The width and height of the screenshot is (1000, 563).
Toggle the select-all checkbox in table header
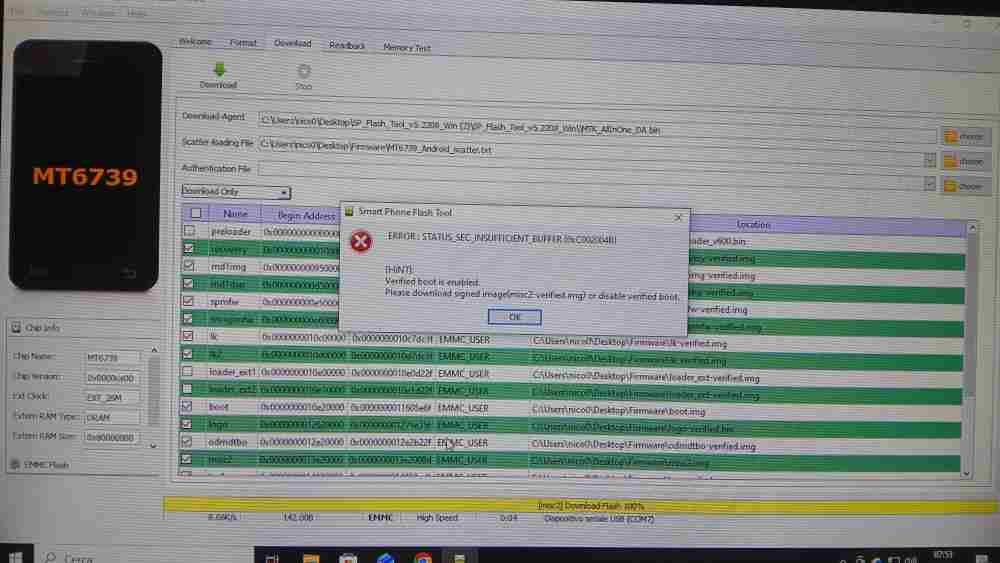(x=196, y=213)
